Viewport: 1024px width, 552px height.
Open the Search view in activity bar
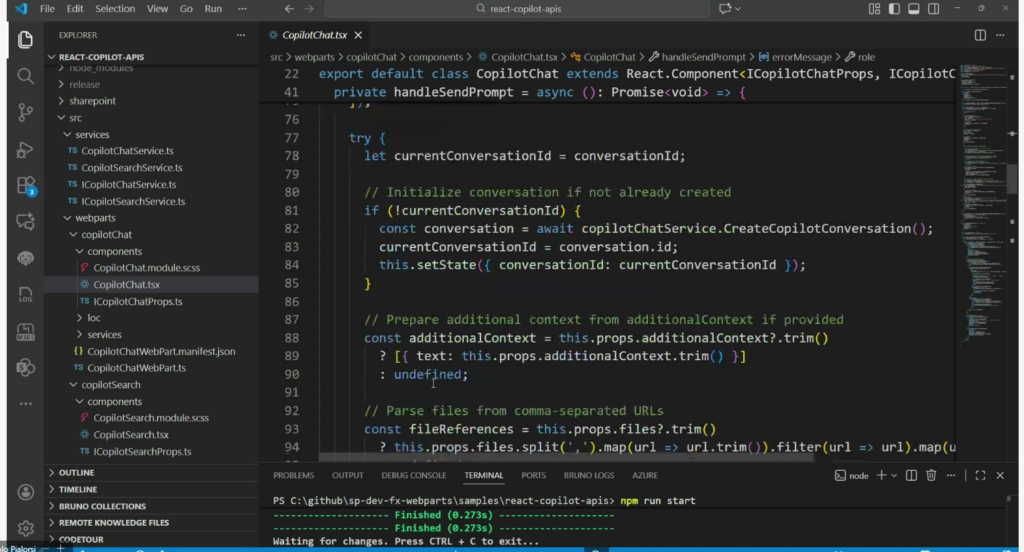click(x=26, y=76)
